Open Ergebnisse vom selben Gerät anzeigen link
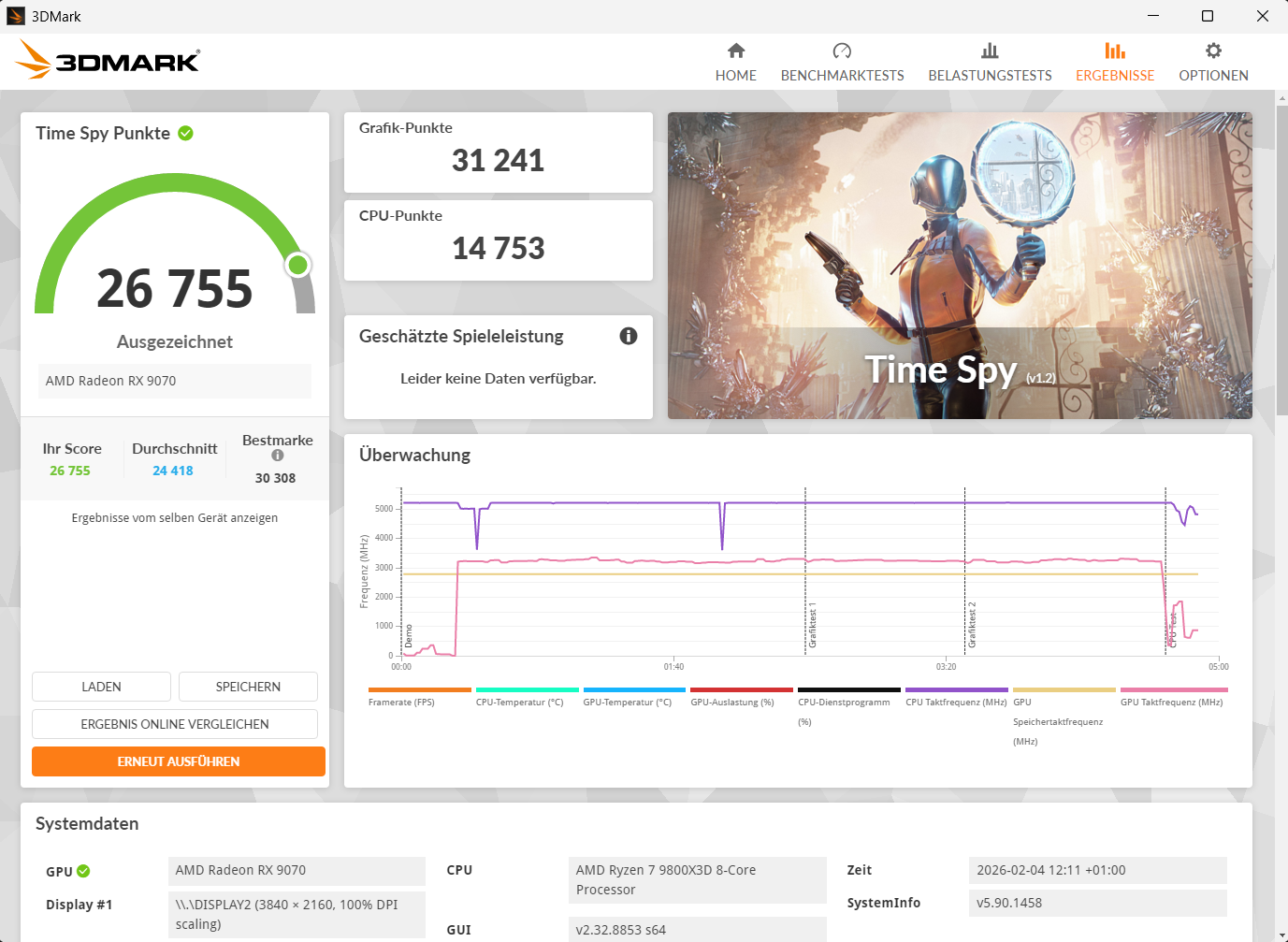Image resolution: width=1288 pixels, height=942 pixels. pyautogui.click(x=175, y=517)
